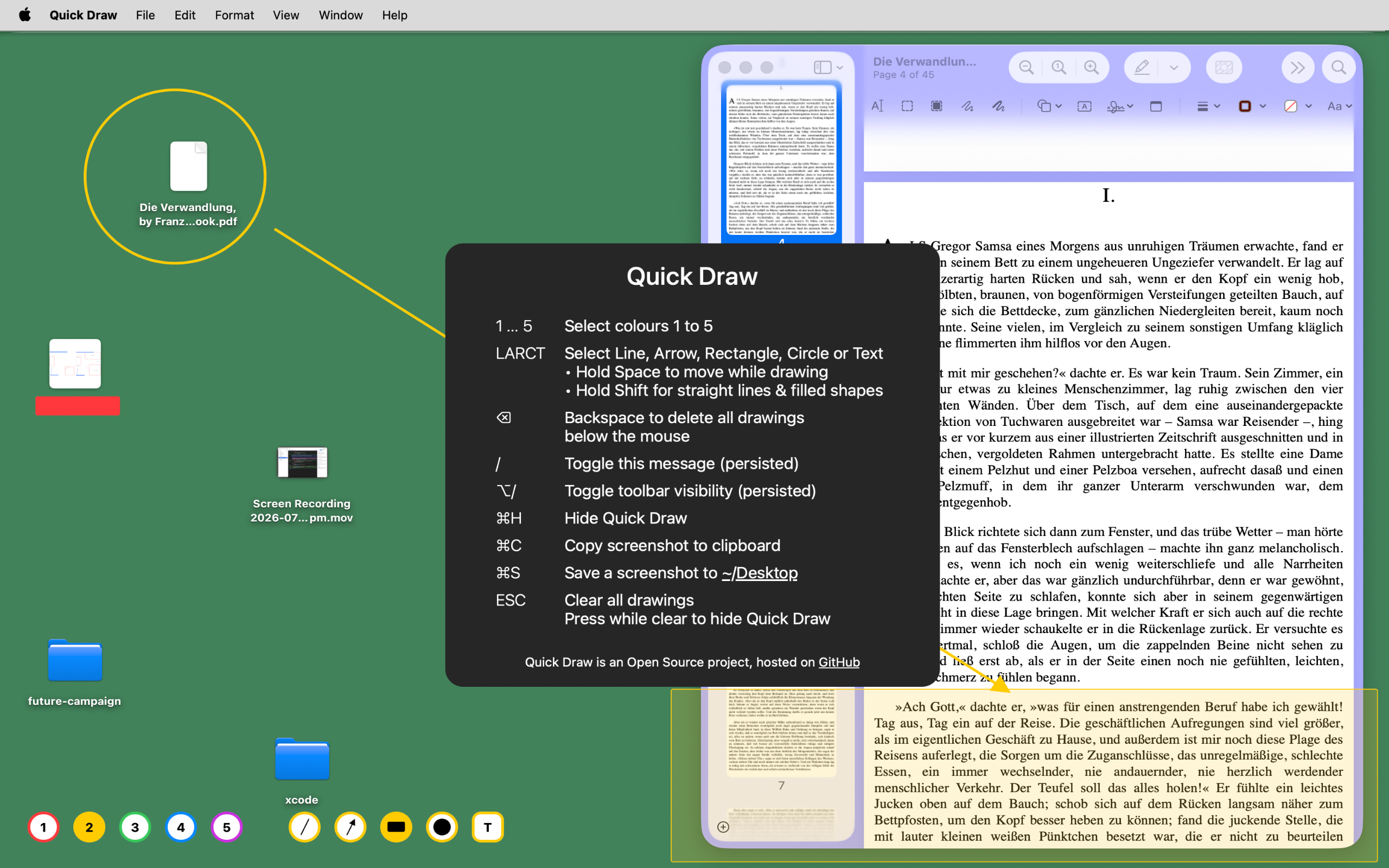Add a page via sidebar plus button
The image size is (1389, 868).
pos(723,827)
